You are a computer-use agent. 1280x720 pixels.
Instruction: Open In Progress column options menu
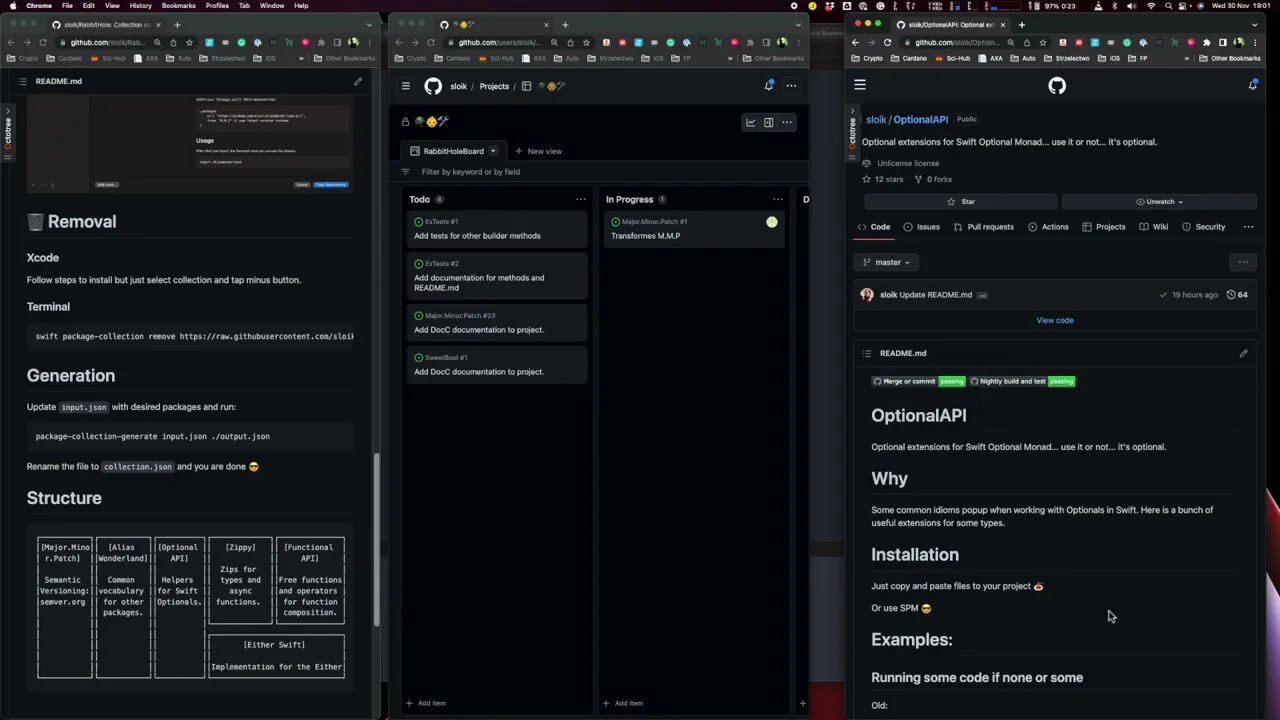click(777, 199)
